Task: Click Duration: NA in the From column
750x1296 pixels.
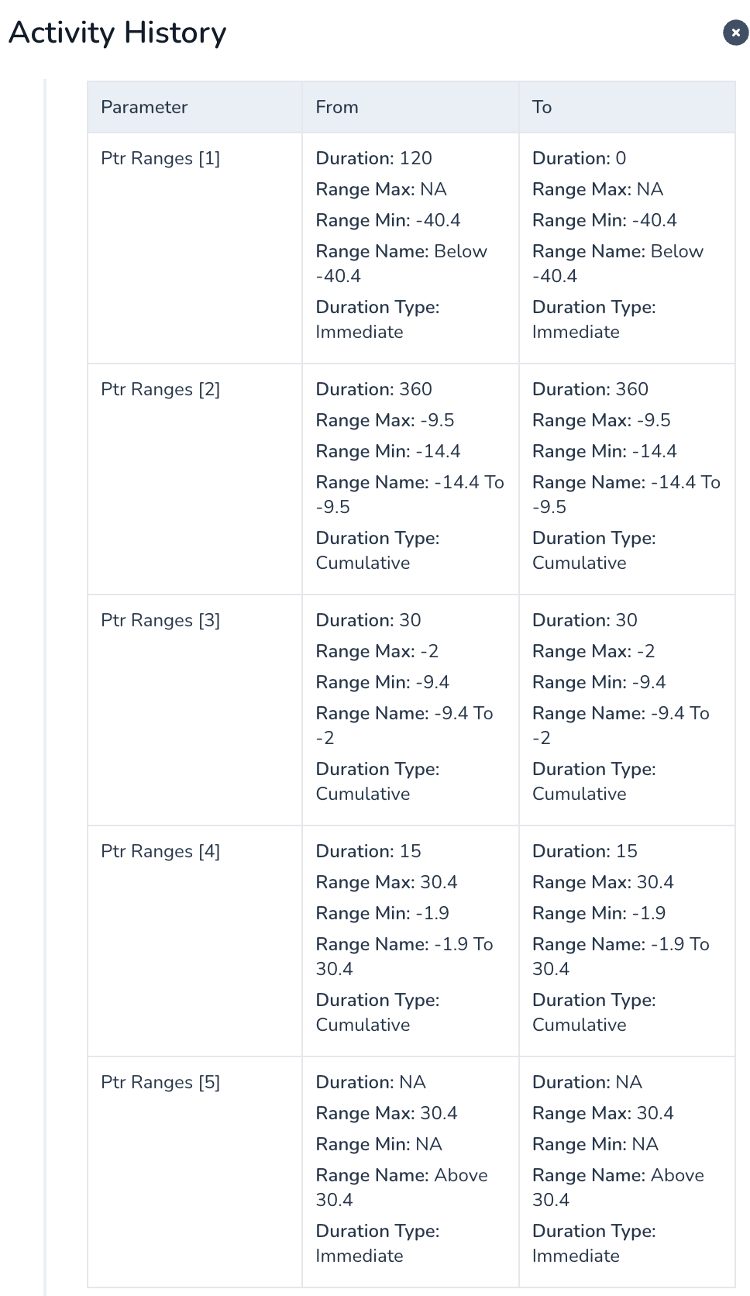Action: (x=371, y=1082)
